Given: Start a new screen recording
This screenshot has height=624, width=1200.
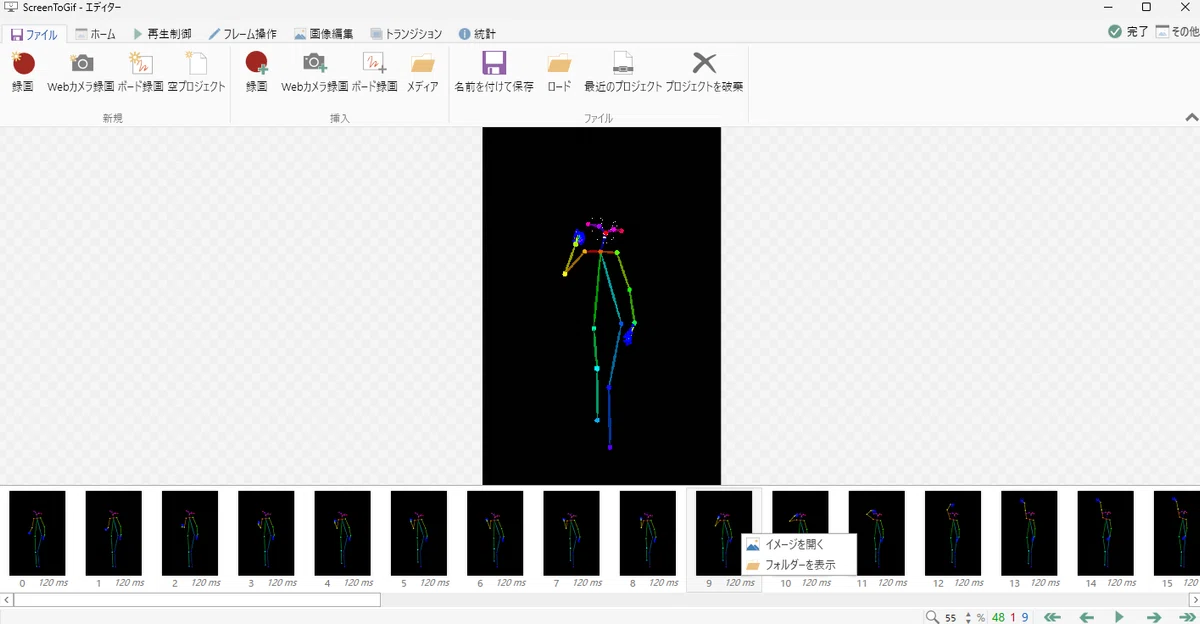Looking at the screenshot, I should click(x=23, y=71).
